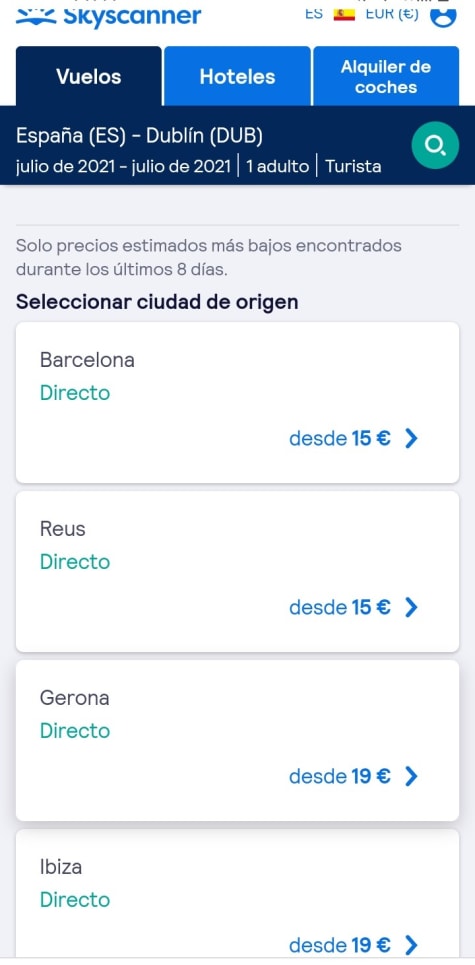This screenshot has height=965, width=475.
Task: Select Gerona desde 19 € price
Action: tap(340, 777)
